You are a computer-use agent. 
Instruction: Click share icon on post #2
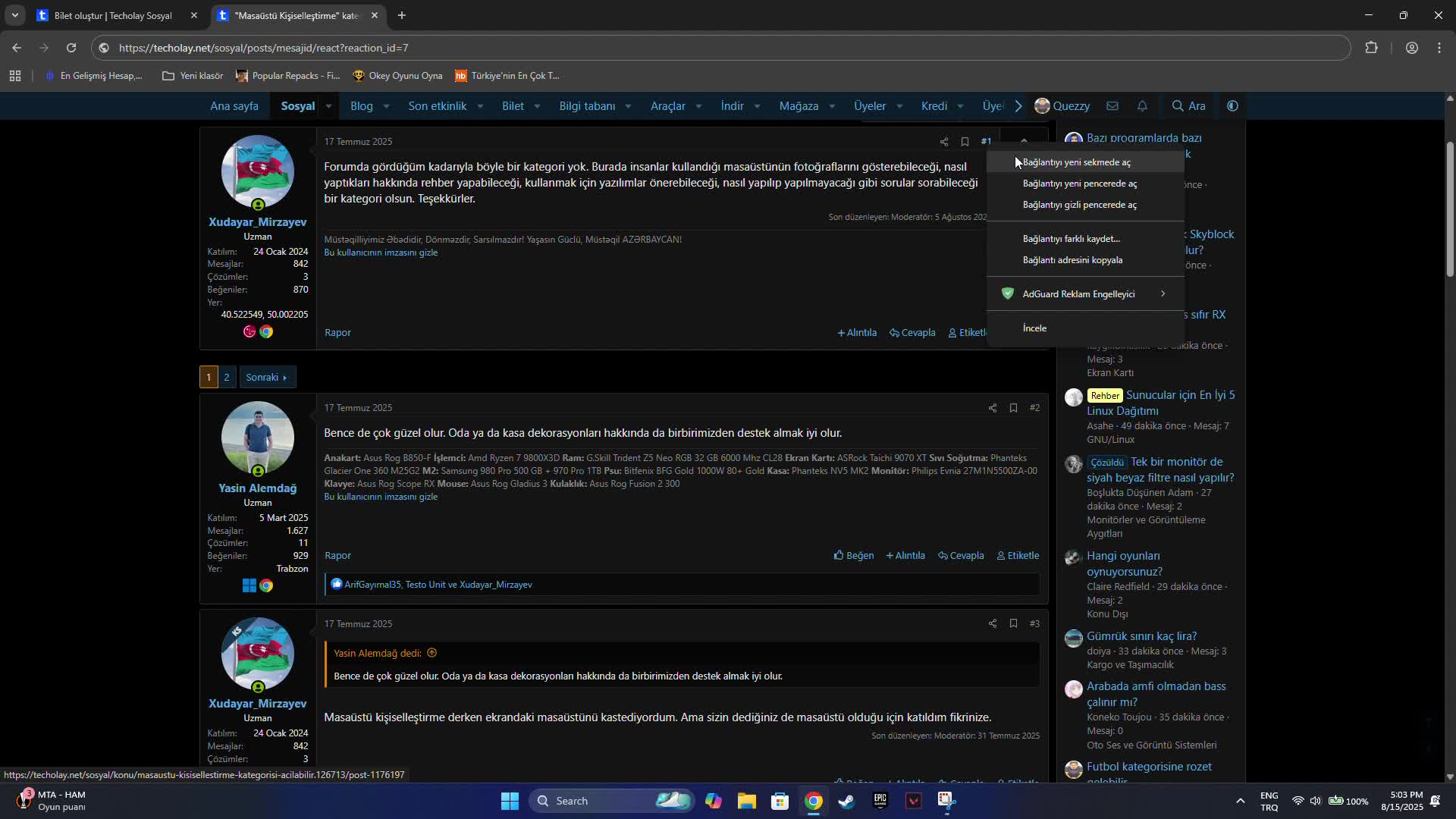(x=992, y=408)
